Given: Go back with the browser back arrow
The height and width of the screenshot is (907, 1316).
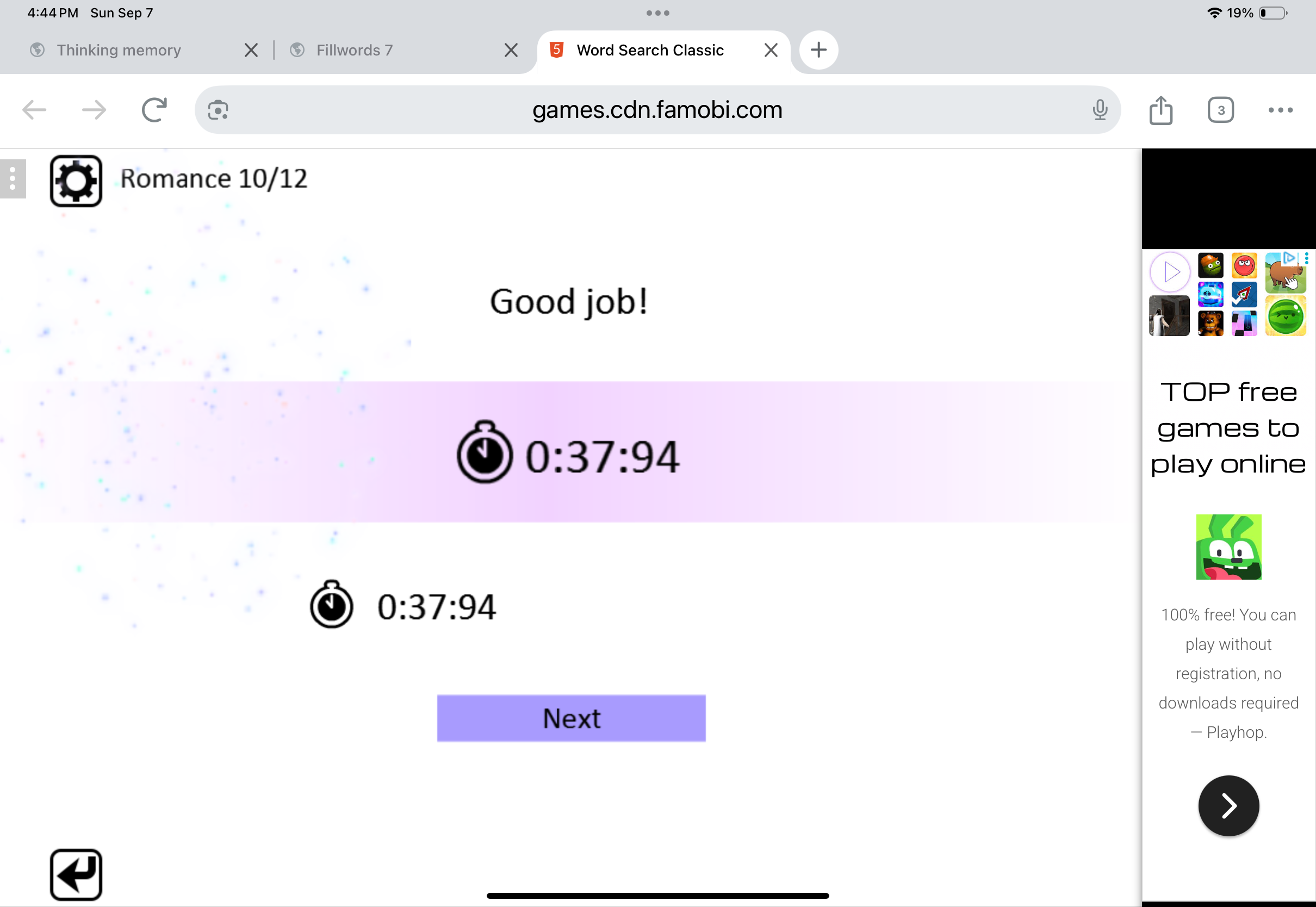Looking at the screenshot, I should click(x=34, y=110).
